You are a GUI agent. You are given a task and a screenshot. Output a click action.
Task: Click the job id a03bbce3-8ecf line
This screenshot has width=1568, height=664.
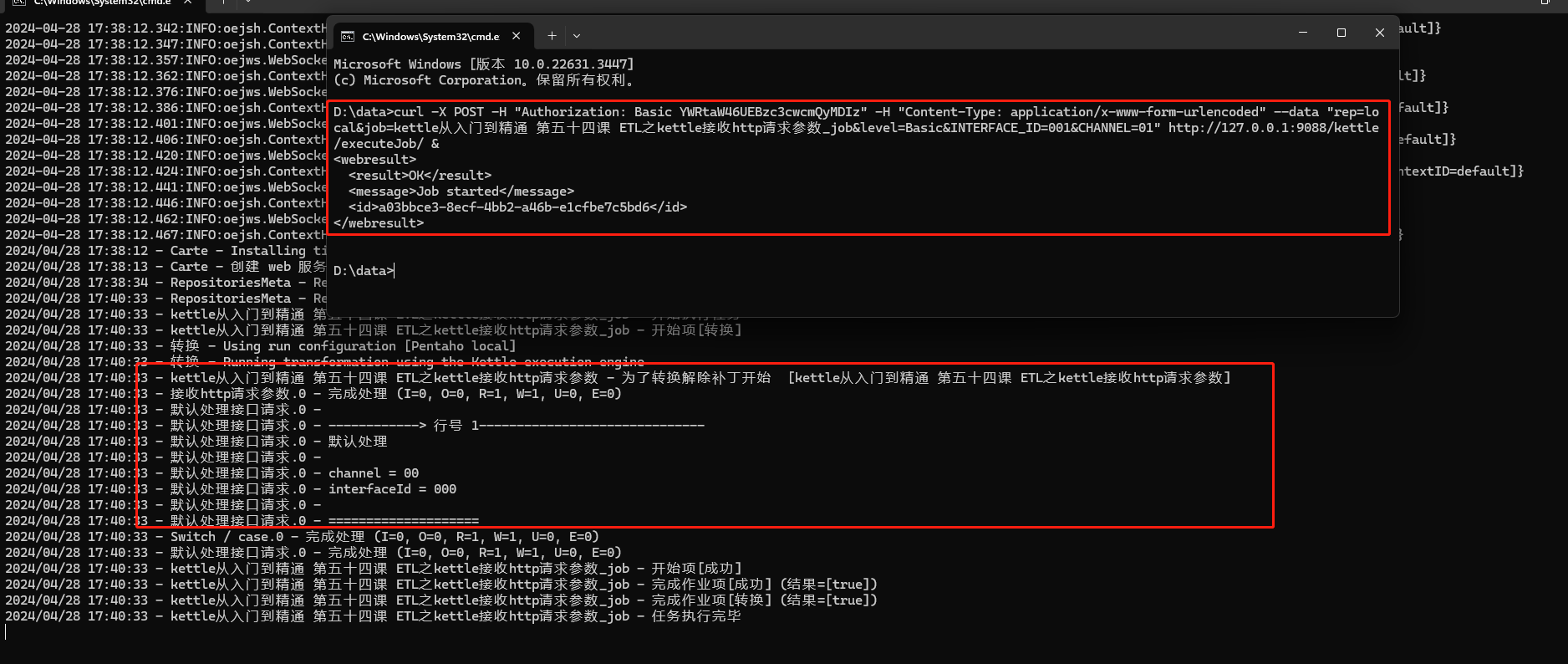(x=518, y=207)
